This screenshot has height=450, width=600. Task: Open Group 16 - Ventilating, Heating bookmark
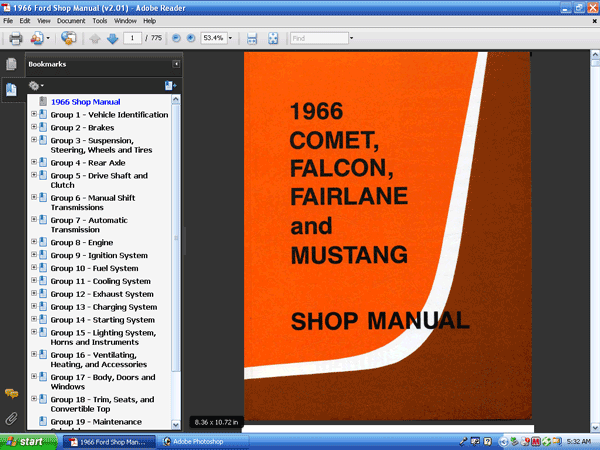click(x=99, y=359)
